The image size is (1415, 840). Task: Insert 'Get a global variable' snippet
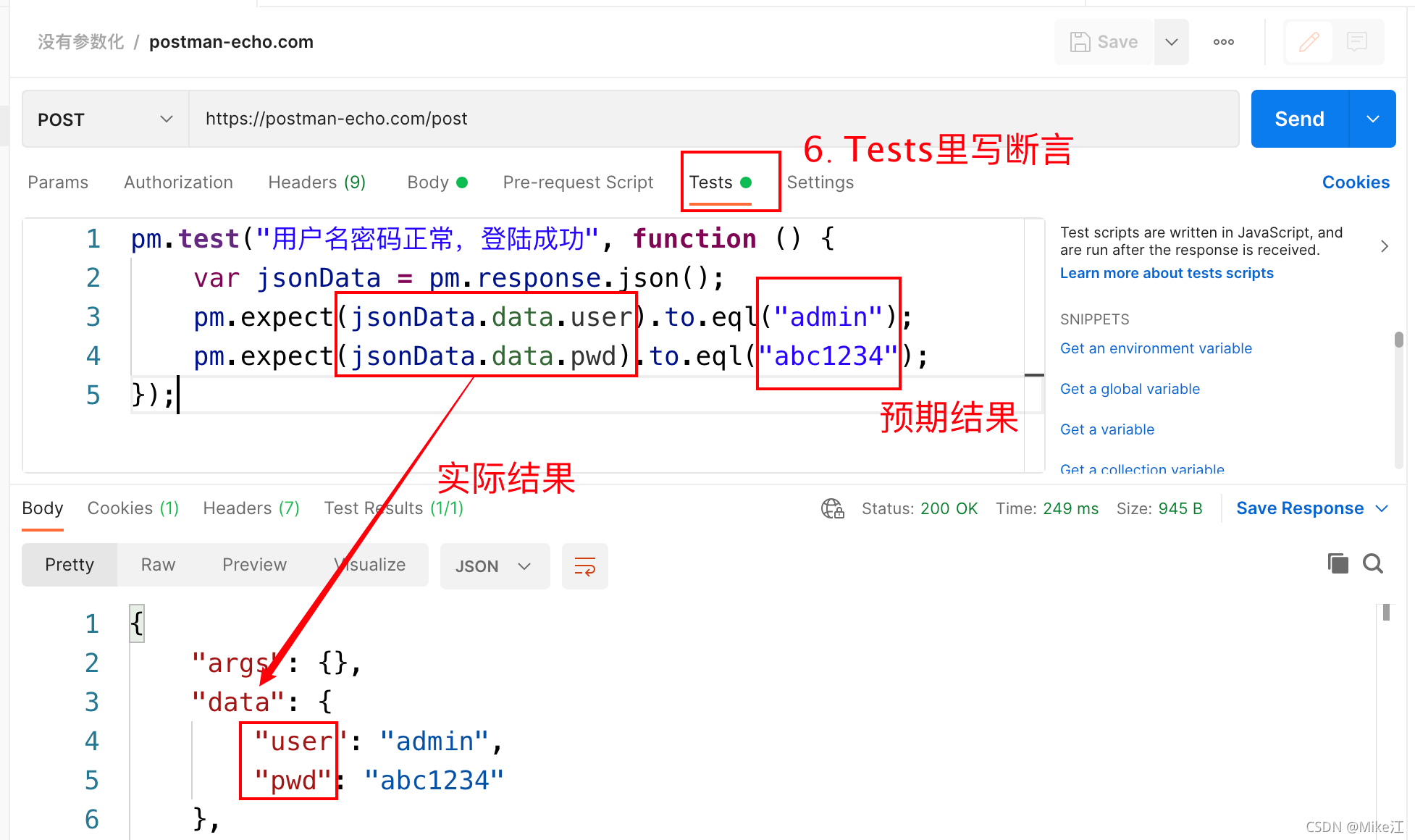[1130, 389]
